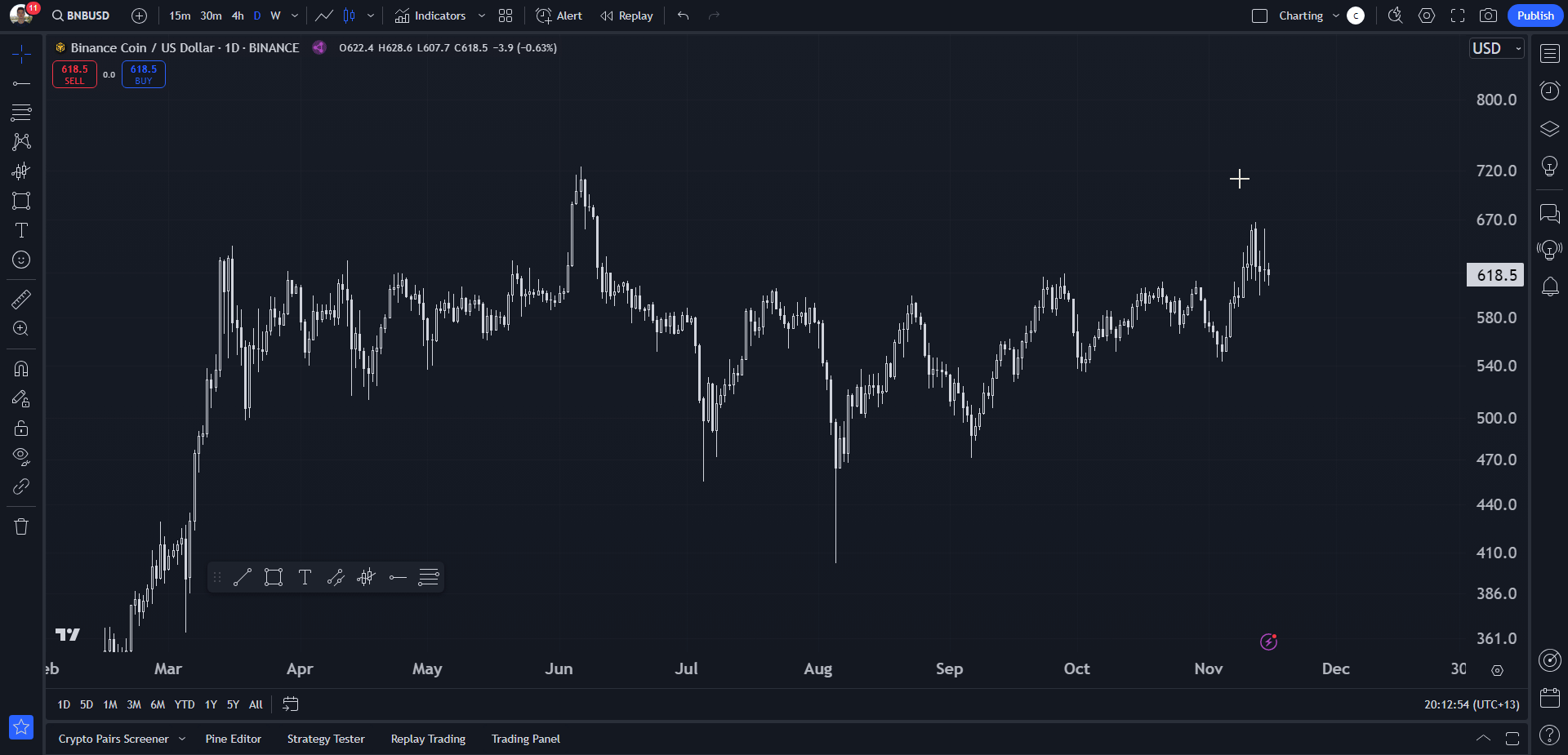Select the 3M date range
This screenshot has width=1568, height=755.
tap(134, 704)
